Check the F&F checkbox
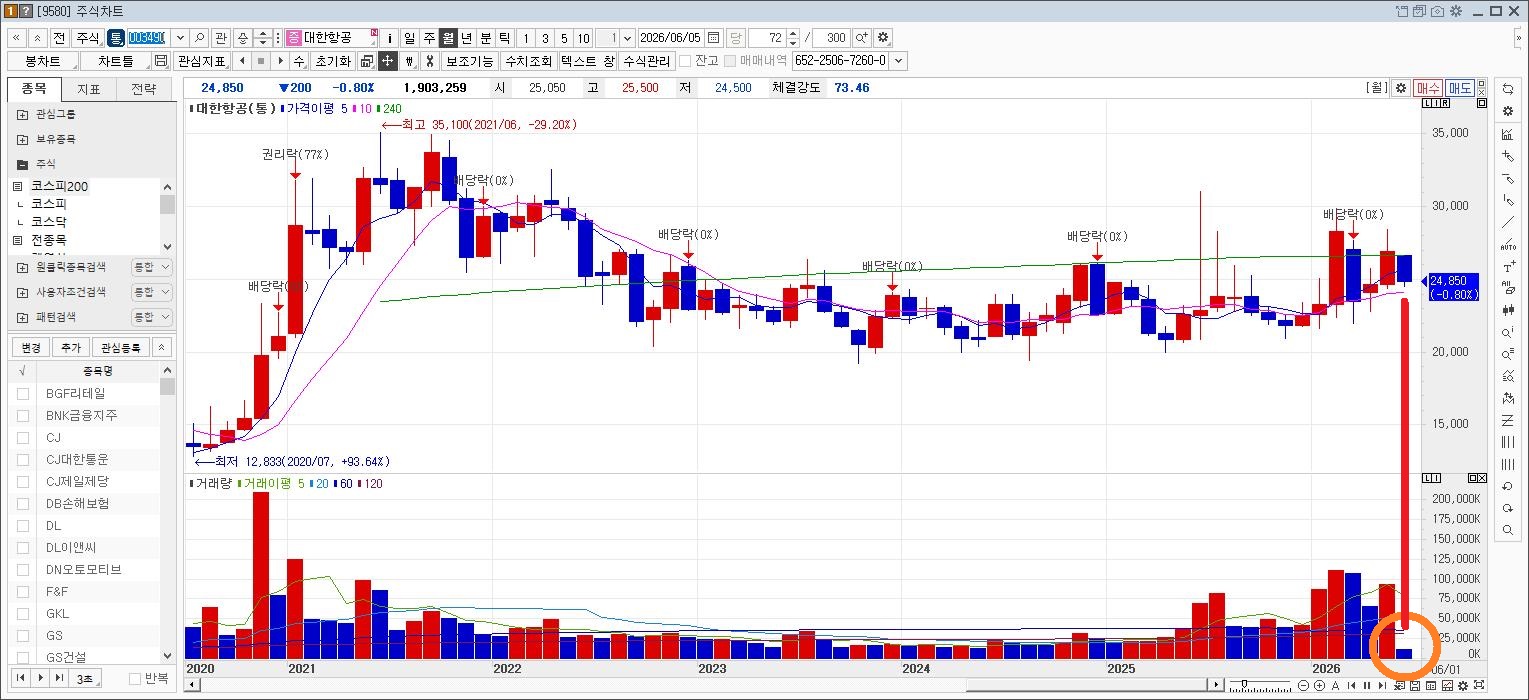This screenshot has height=700, width=1529. coord(23,591)
